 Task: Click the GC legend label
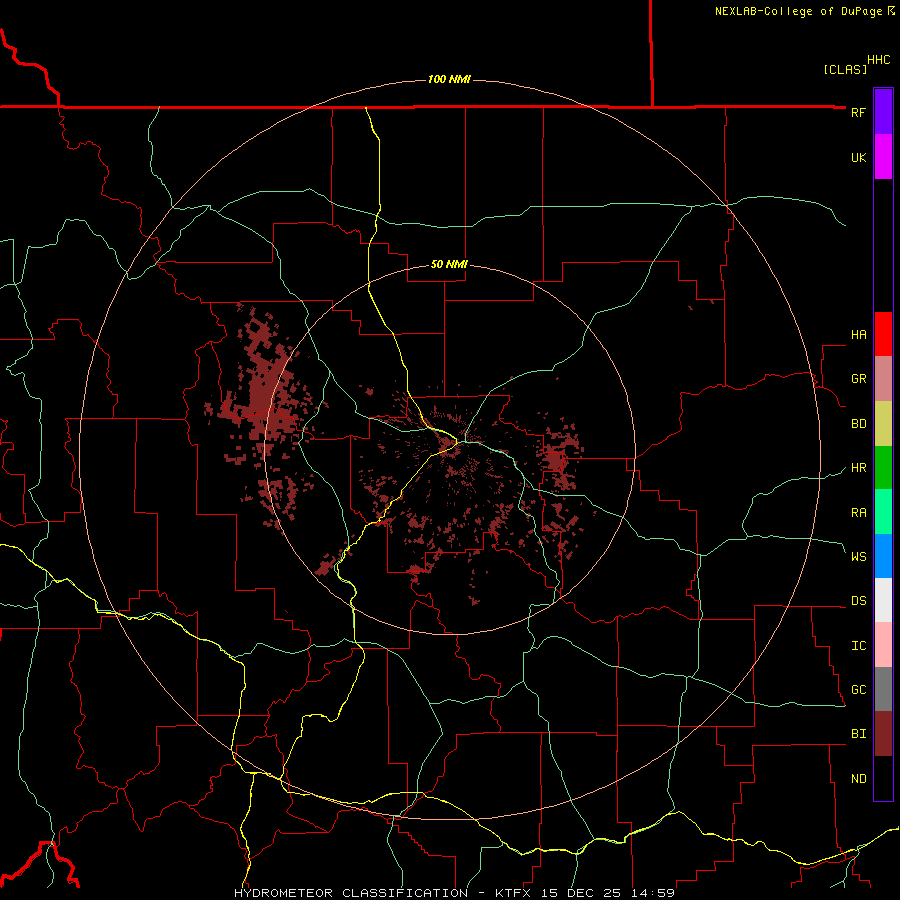(x=859, y=690)
